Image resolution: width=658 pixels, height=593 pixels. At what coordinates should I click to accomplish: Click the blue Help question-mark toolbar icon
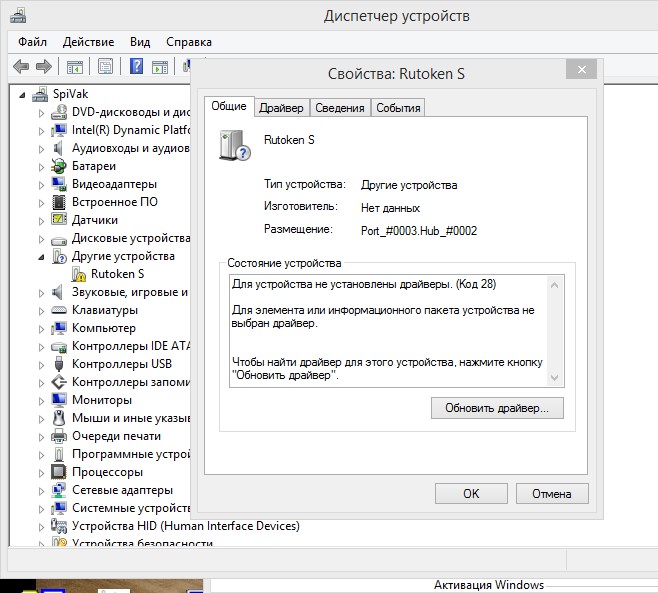[x=135, y=67]
